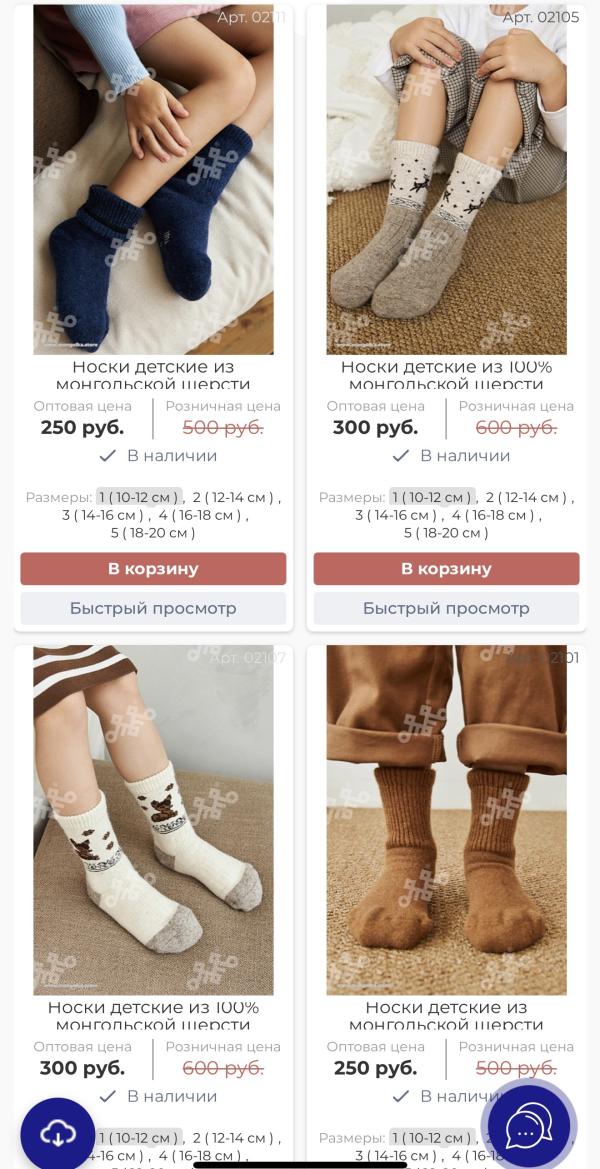Add navy blue socks to cart

[153, 569]
